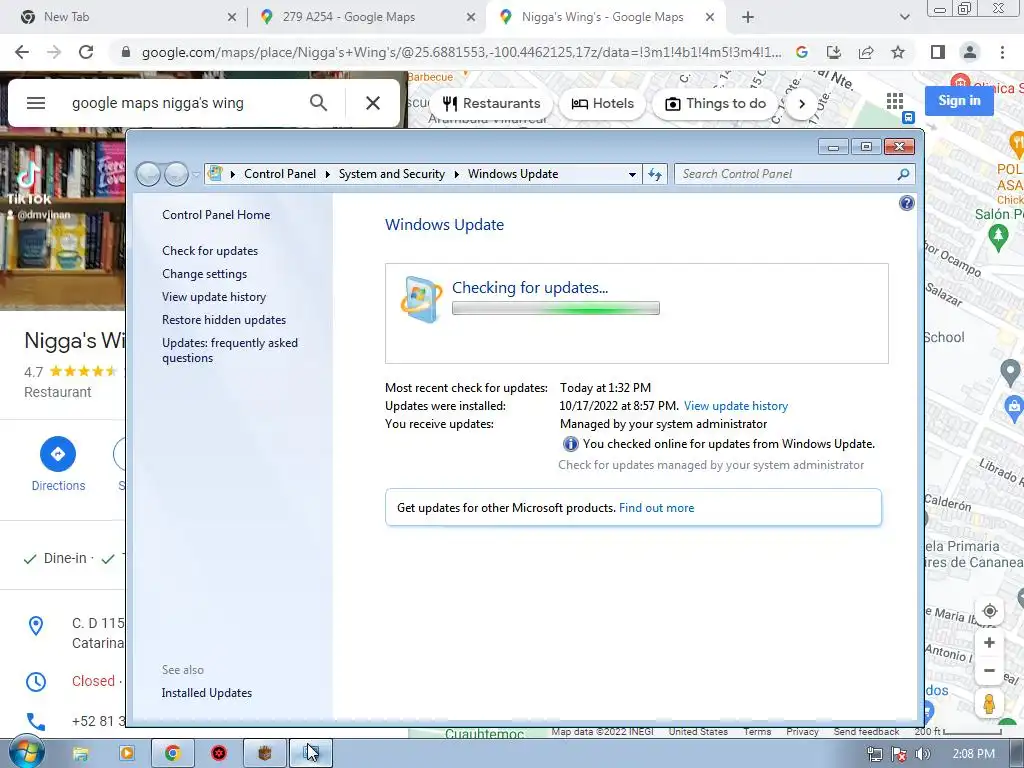Viewport: 1024px width, 768px height.
Task: Expand the System and Security breadcrumb arrow
Action: point(456,174)
